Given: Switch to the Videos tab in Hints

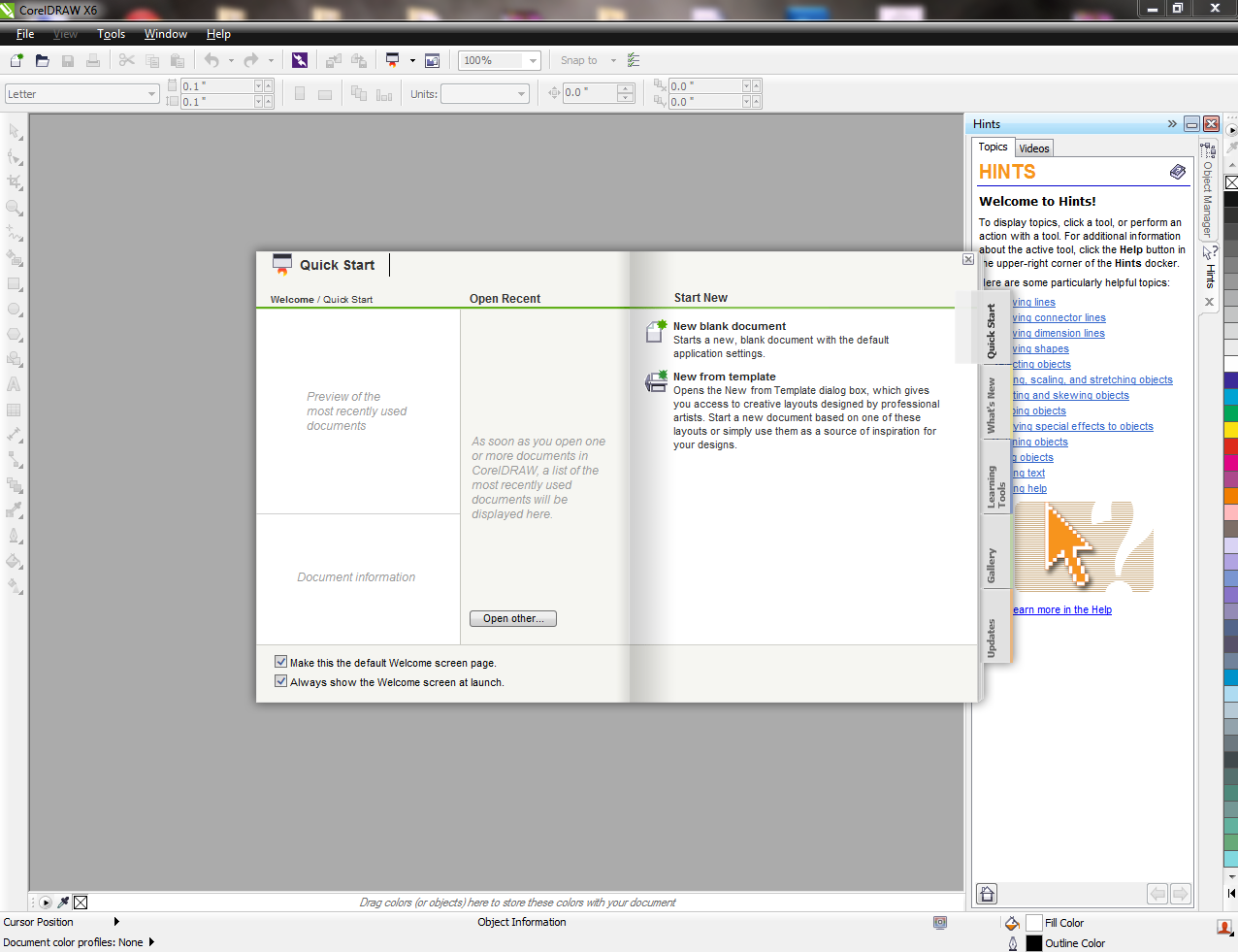Looking at the screenshot, I should (1033, 148).
